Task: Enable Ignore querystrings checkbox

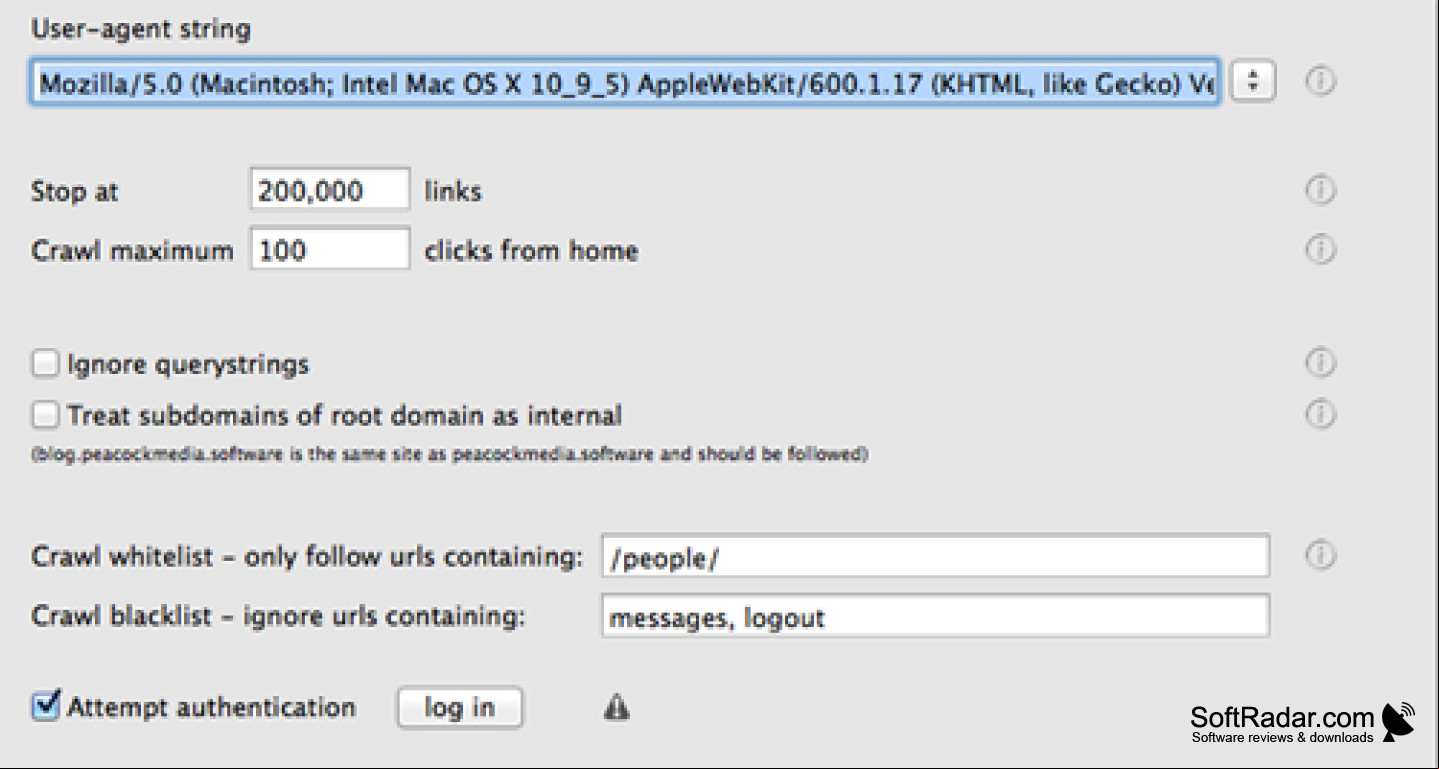Action: click(45, 363)
